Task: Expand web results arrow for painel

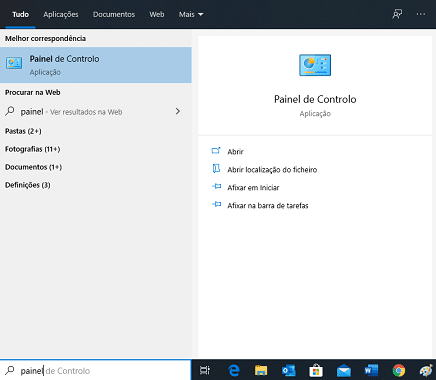Action: [x=178, y=111]
